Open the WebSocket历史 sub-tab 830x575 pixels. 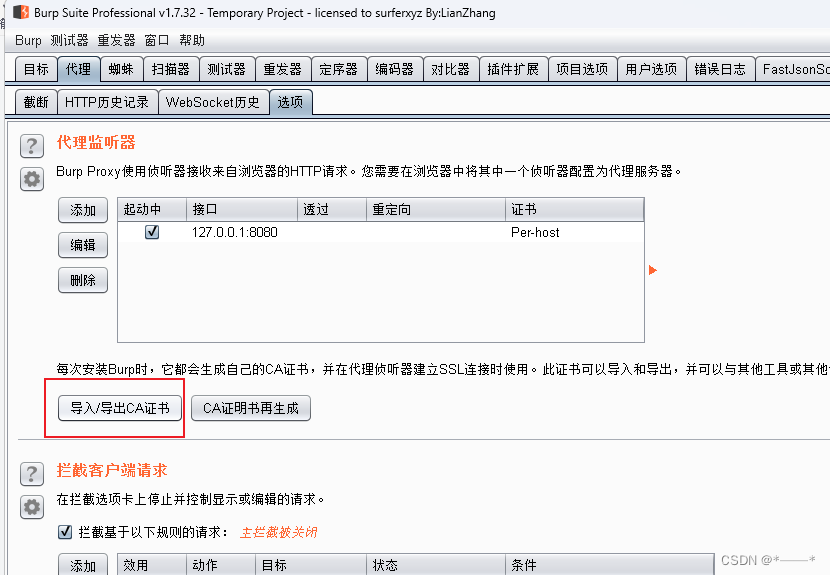click(213, 102)
